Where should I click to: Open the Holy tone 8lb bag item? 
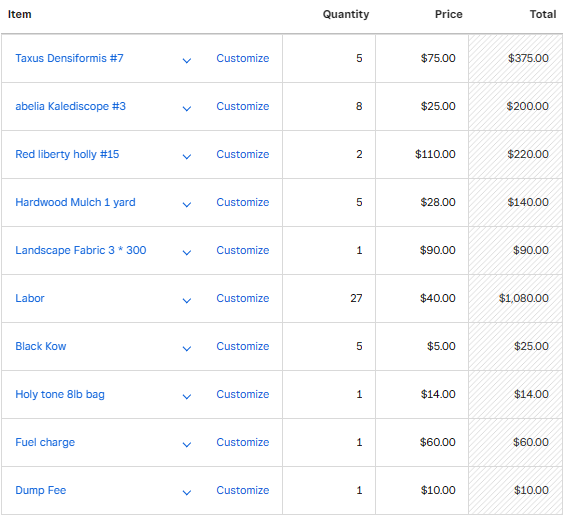coord(60,394)
